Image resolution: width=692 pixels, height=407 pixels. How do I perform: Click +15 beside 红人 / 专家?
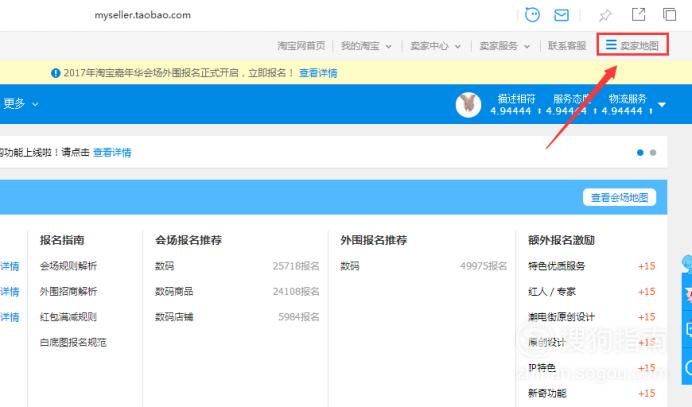[647, 292]
